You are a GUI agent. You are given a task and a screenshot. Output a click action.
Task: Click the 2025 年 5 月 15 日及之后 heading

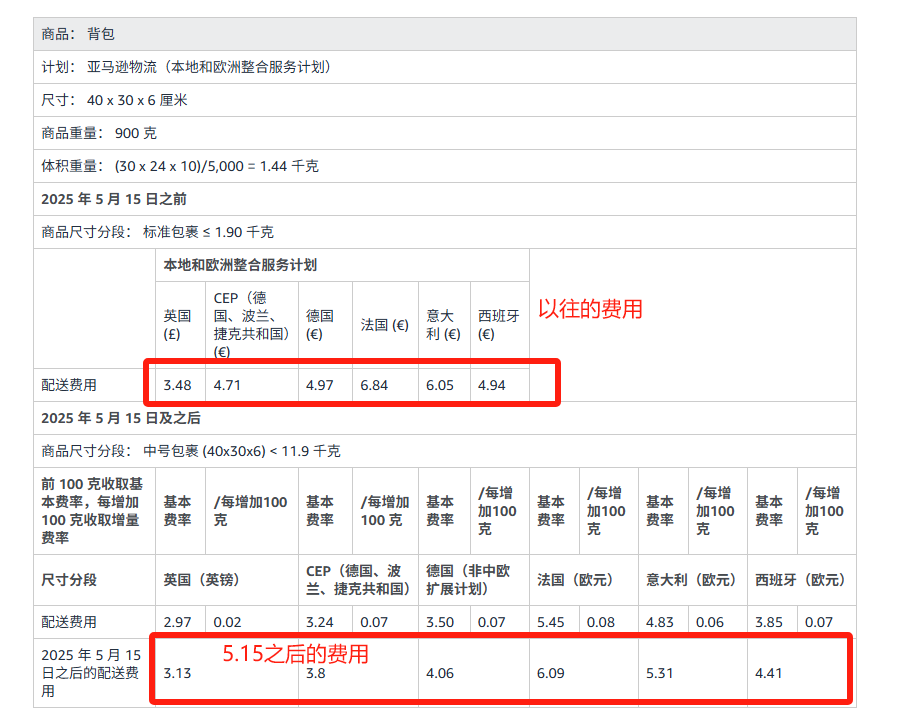click(x=121, y=418)
